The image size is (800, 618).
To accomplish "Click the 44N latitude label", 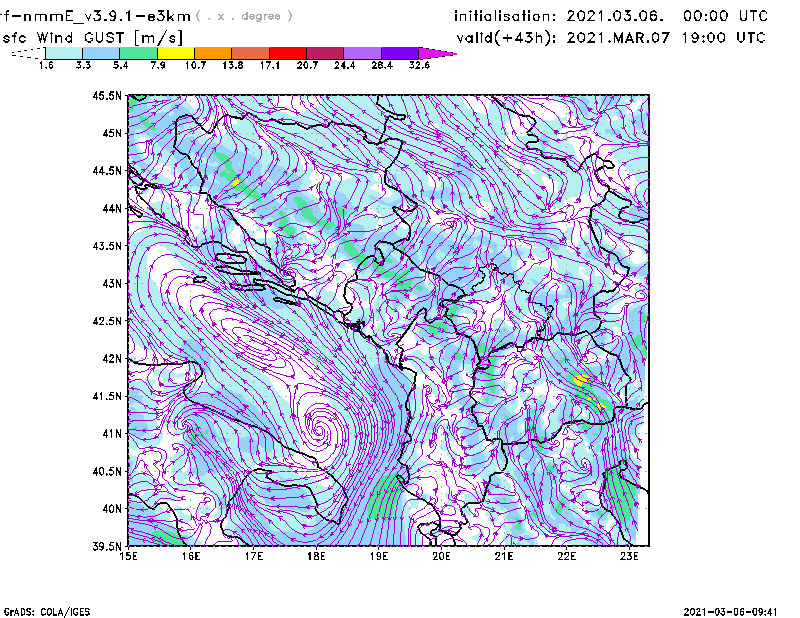I will pyautogui.click(x=112, y=208).
